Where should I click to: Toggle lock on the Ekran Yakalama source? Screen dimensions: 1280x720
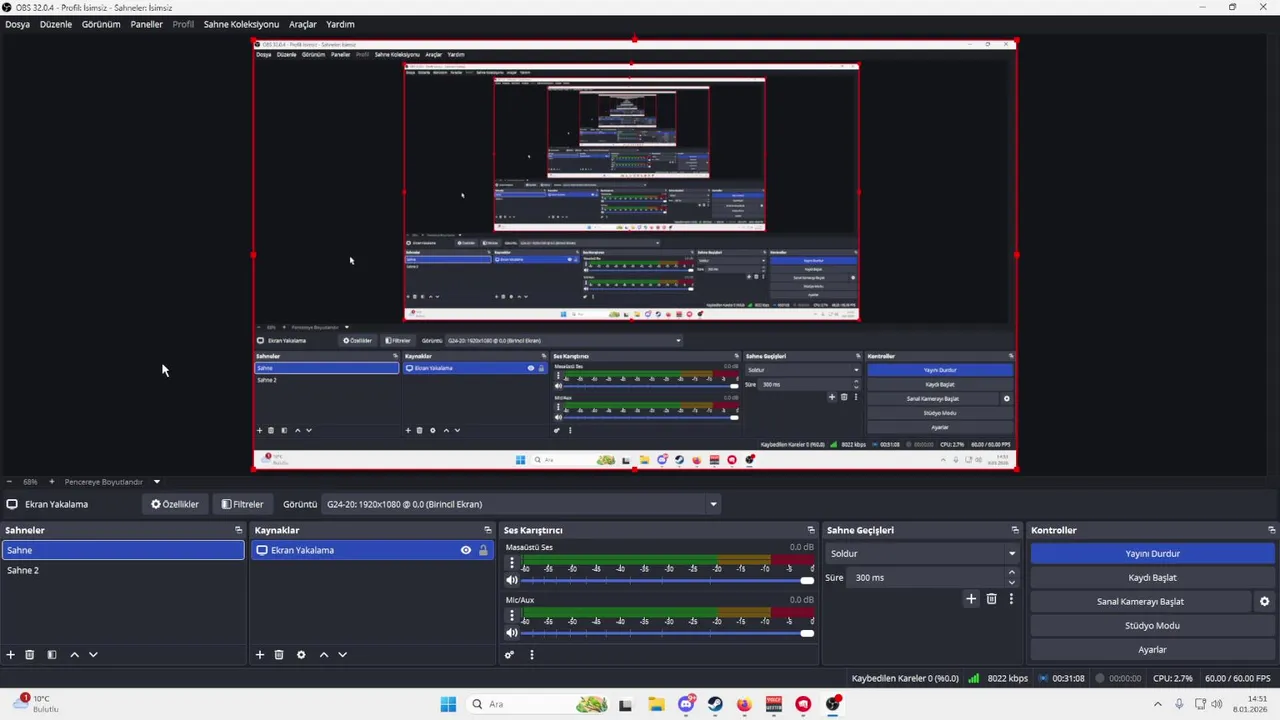pos(483,550)
